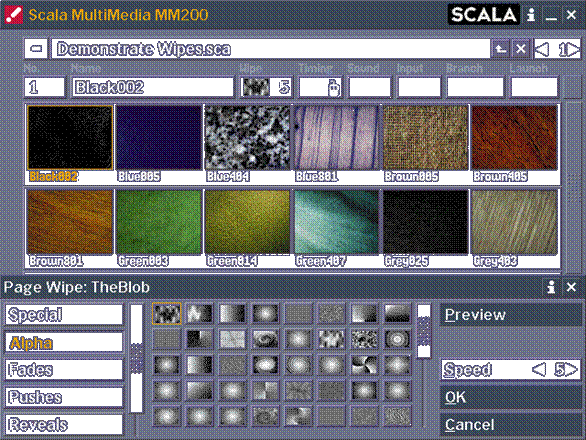
Task: Click the info icon next to SCALA logo
Action: click(531, 15)
